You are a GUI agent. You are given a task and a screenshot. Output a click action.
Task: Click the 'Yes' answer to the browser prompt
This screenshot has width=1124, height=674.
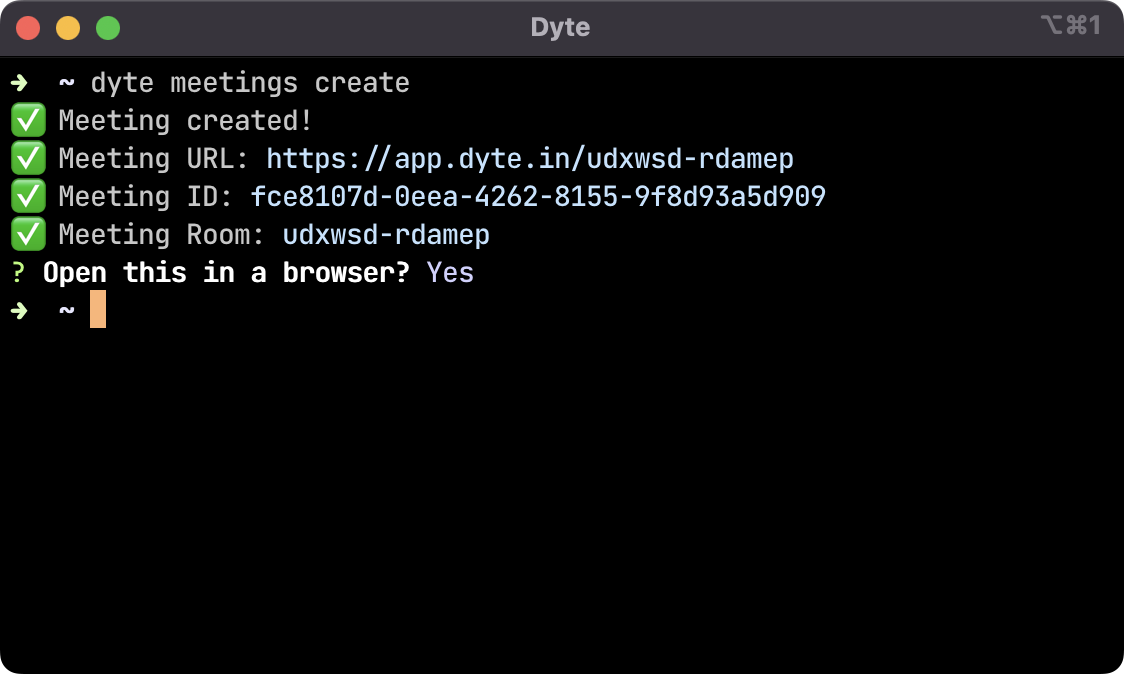(x=449, y=272)
